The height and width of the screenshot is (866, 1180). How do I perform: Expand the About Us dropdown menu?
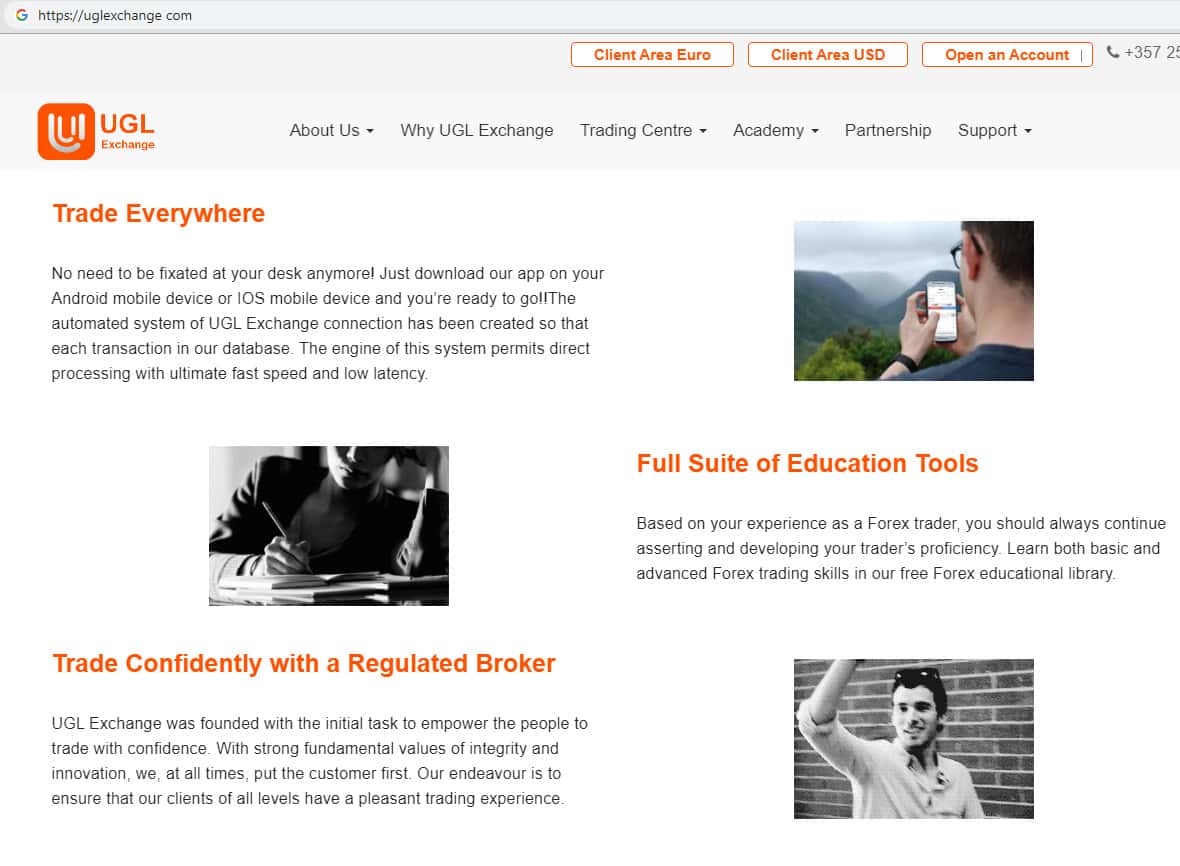(x=331, y=130)
